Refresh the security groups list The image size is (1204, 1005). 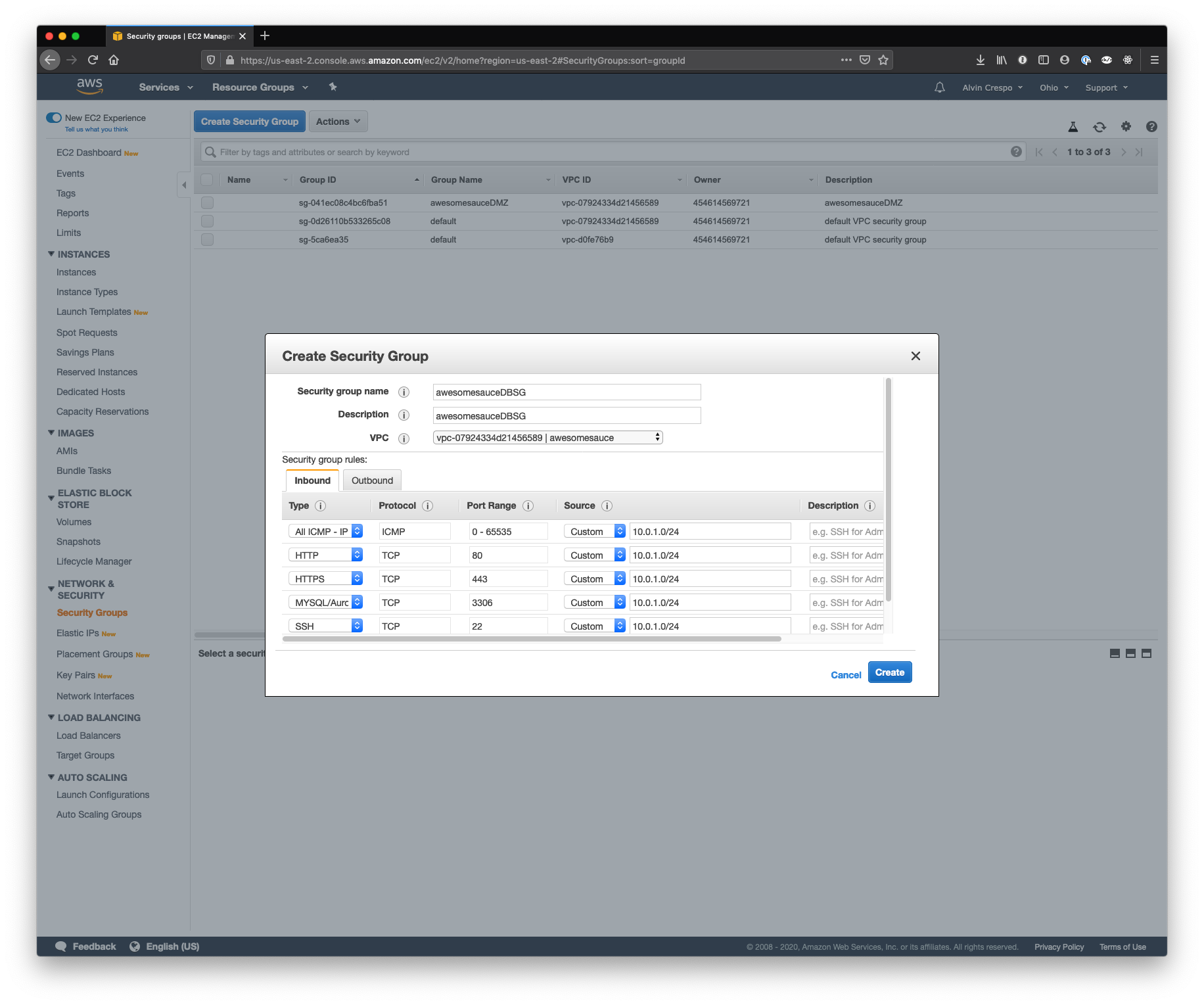coord(1099,126)
